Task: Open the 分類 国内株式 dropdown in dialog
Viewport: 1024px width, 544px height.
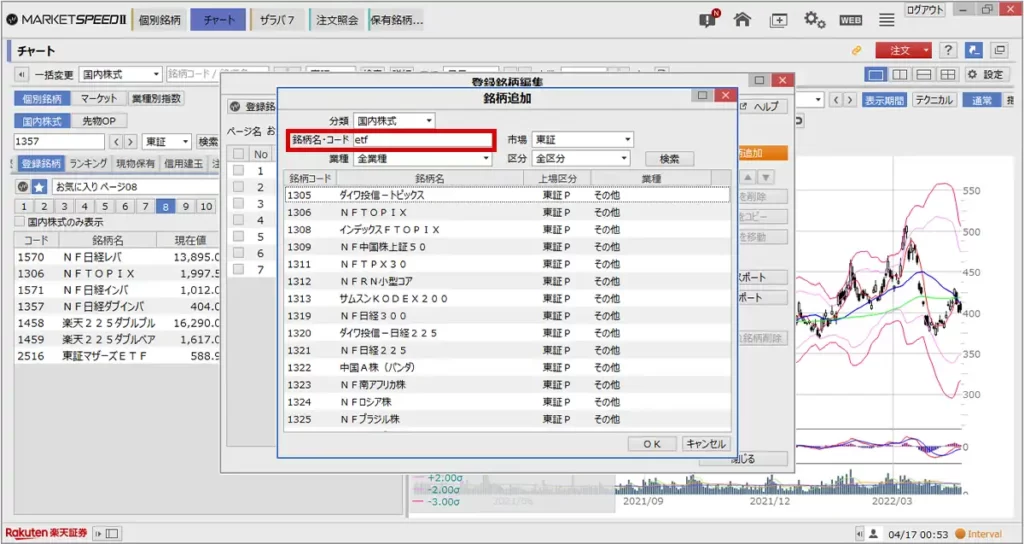Action: coord(394,121)
